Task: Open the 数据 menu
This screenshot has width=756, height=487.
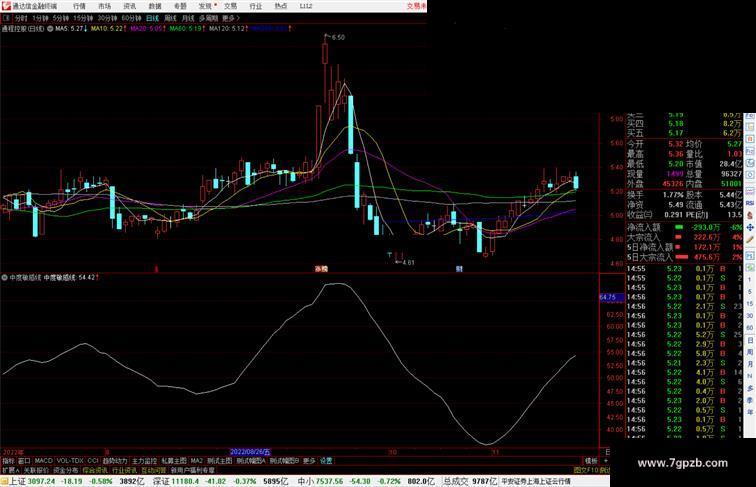Action: click(x=155, y=6)
